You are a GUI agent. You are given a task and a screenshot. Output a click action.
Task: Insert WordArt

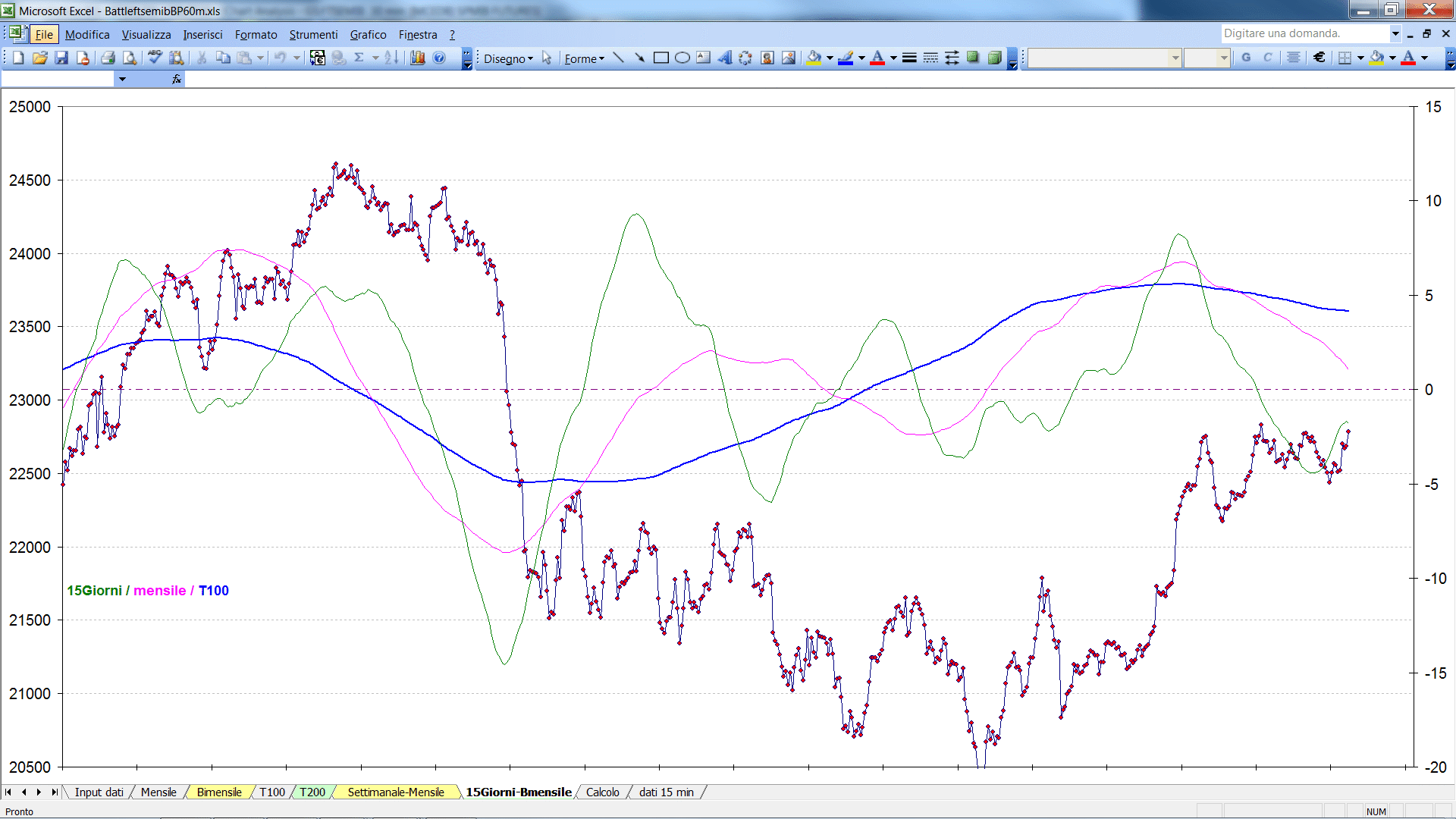(725, 58)
